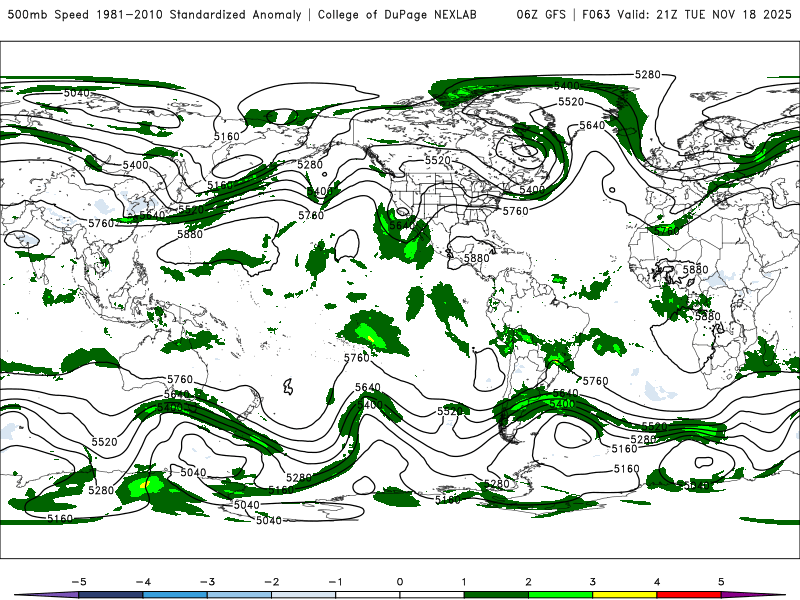This screenshot has width=800, height=600.
Task: Click the '5520' contour label over western Canada
Action: (438, 160)
